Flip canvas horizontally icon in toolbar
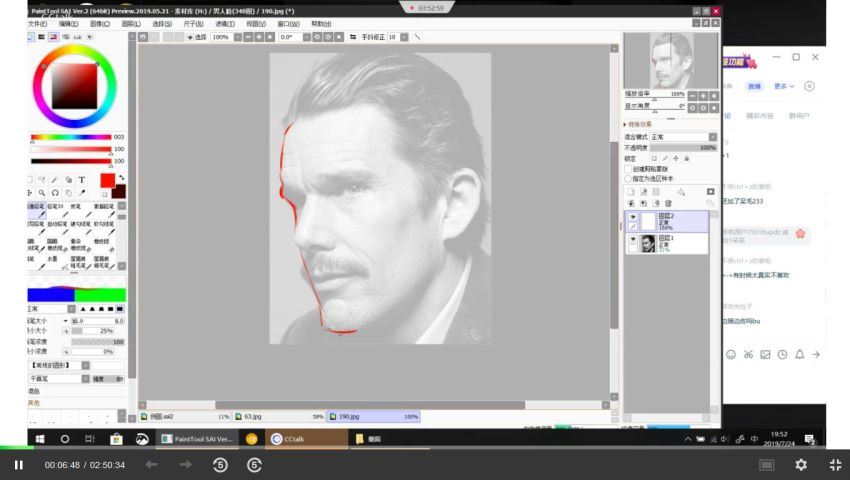The image size is (850, 480). click(x=353, y=37)
